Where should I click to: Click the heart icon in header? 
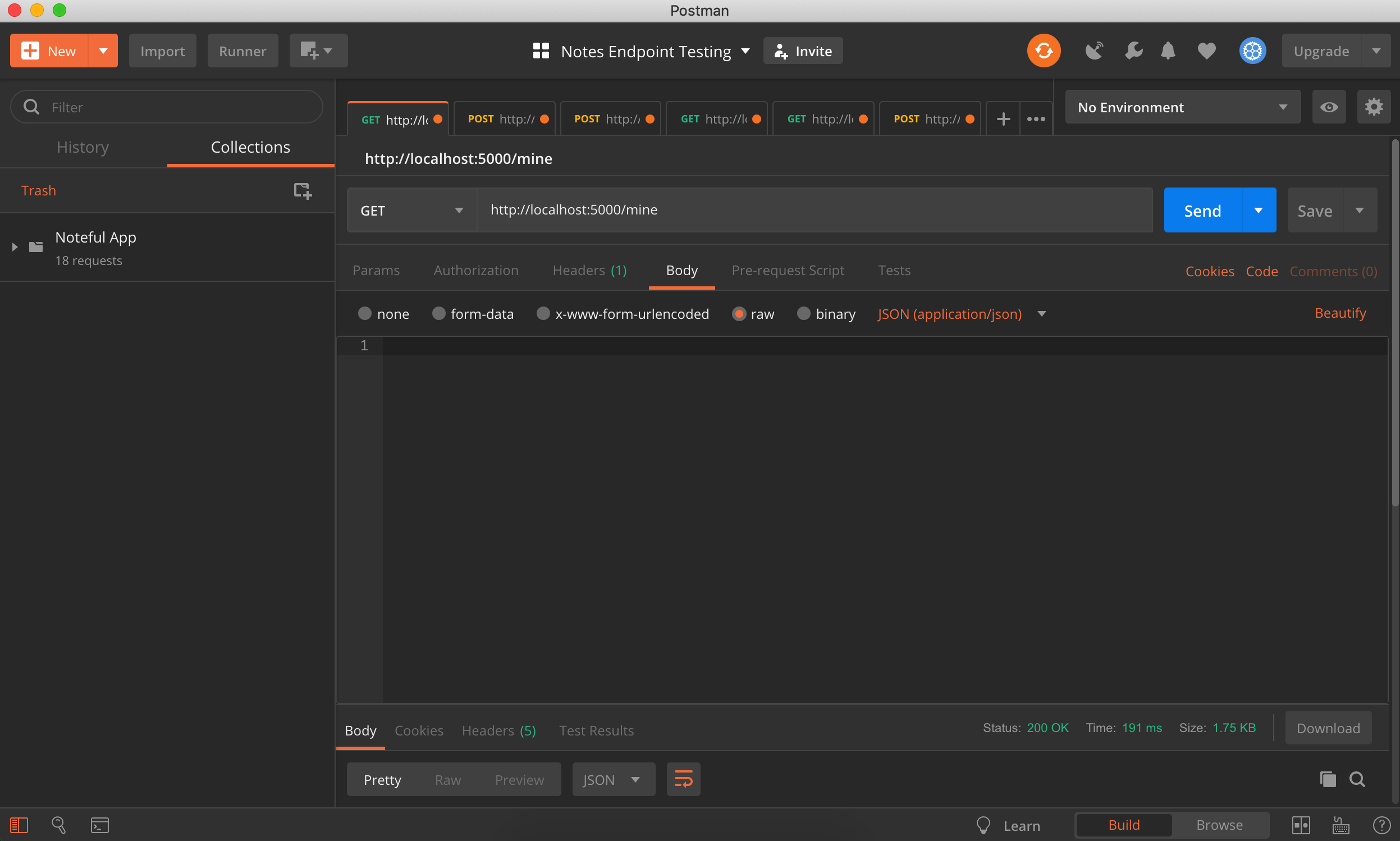[x=1206, y=51]
